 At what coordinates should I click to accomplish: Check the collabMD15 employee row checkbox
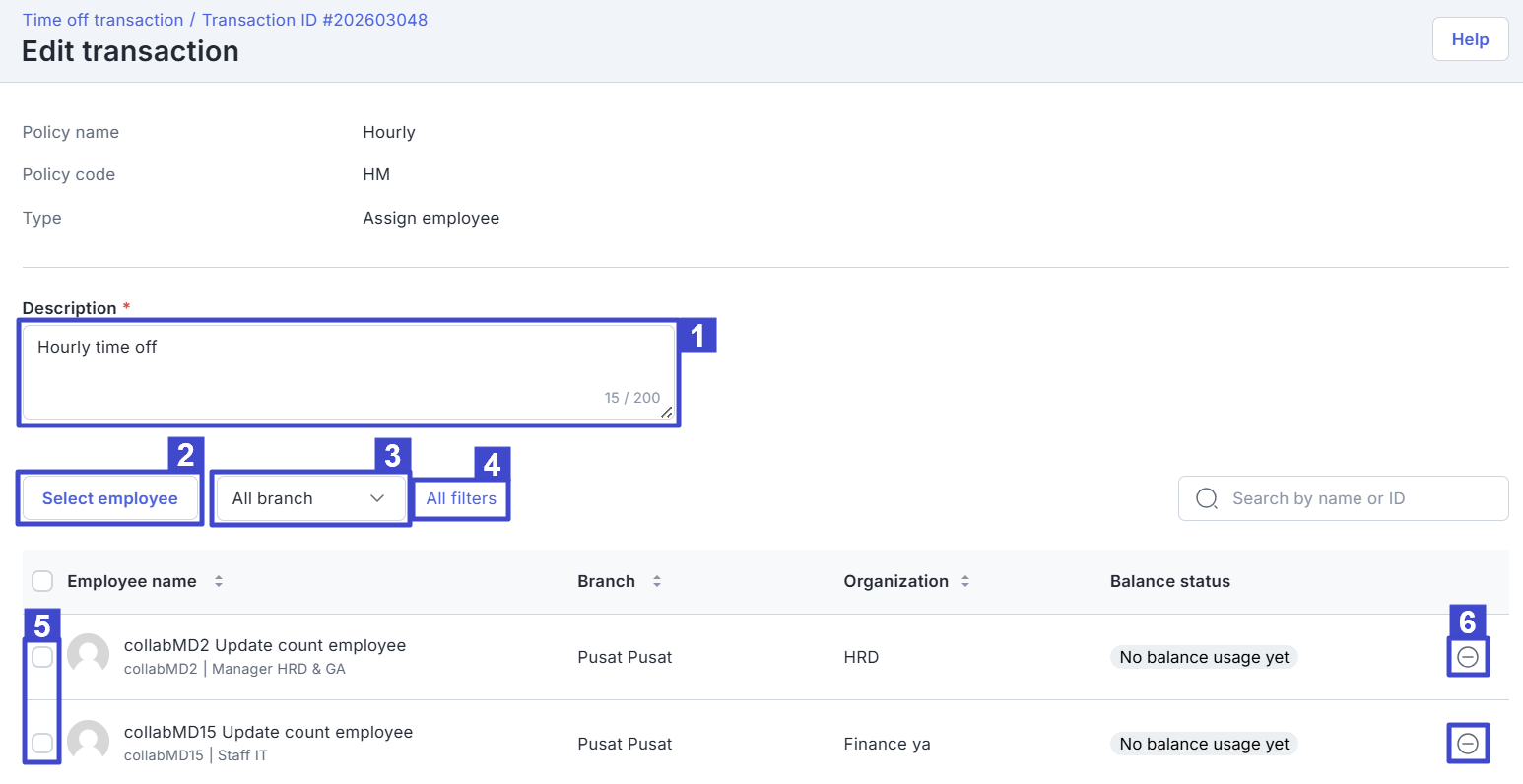(42, 743)
